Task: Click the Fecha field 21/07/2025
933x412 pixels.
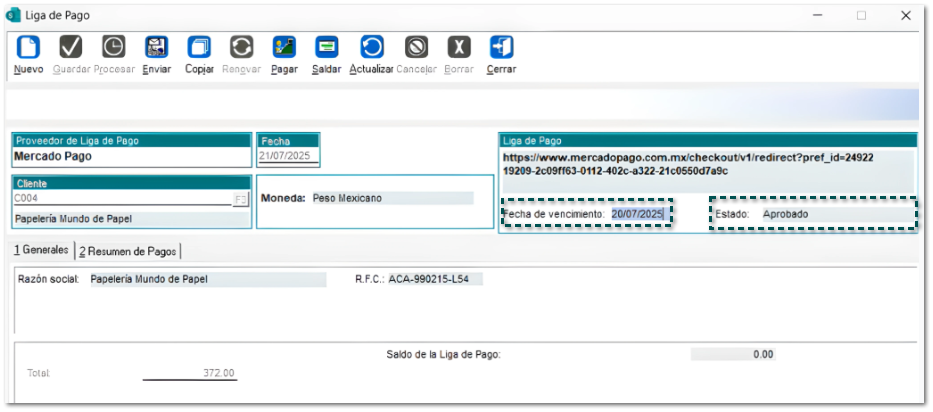Action: [289, 156]
